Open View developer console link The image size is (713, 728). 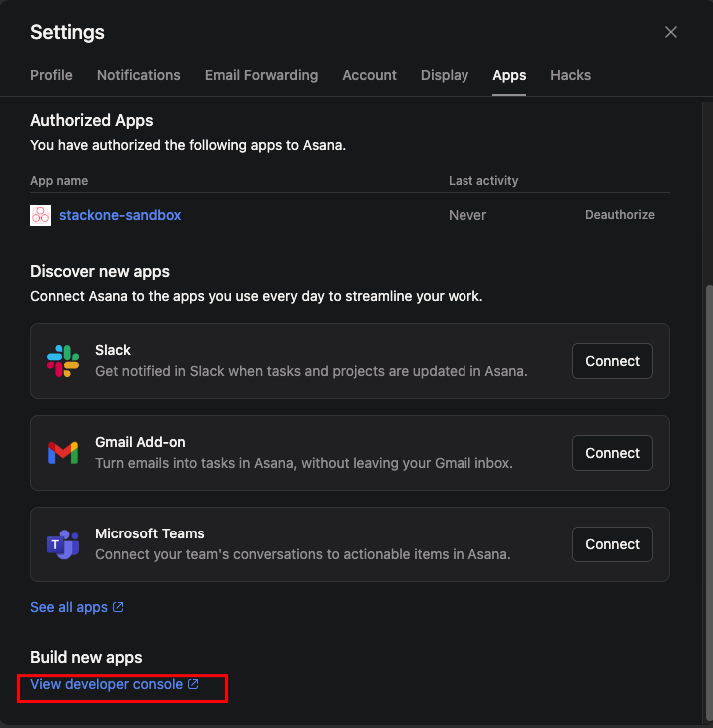106,684
